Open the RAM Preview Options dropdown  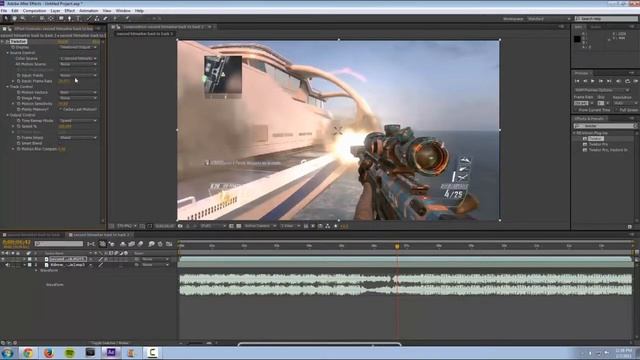(x=602, y=90)
